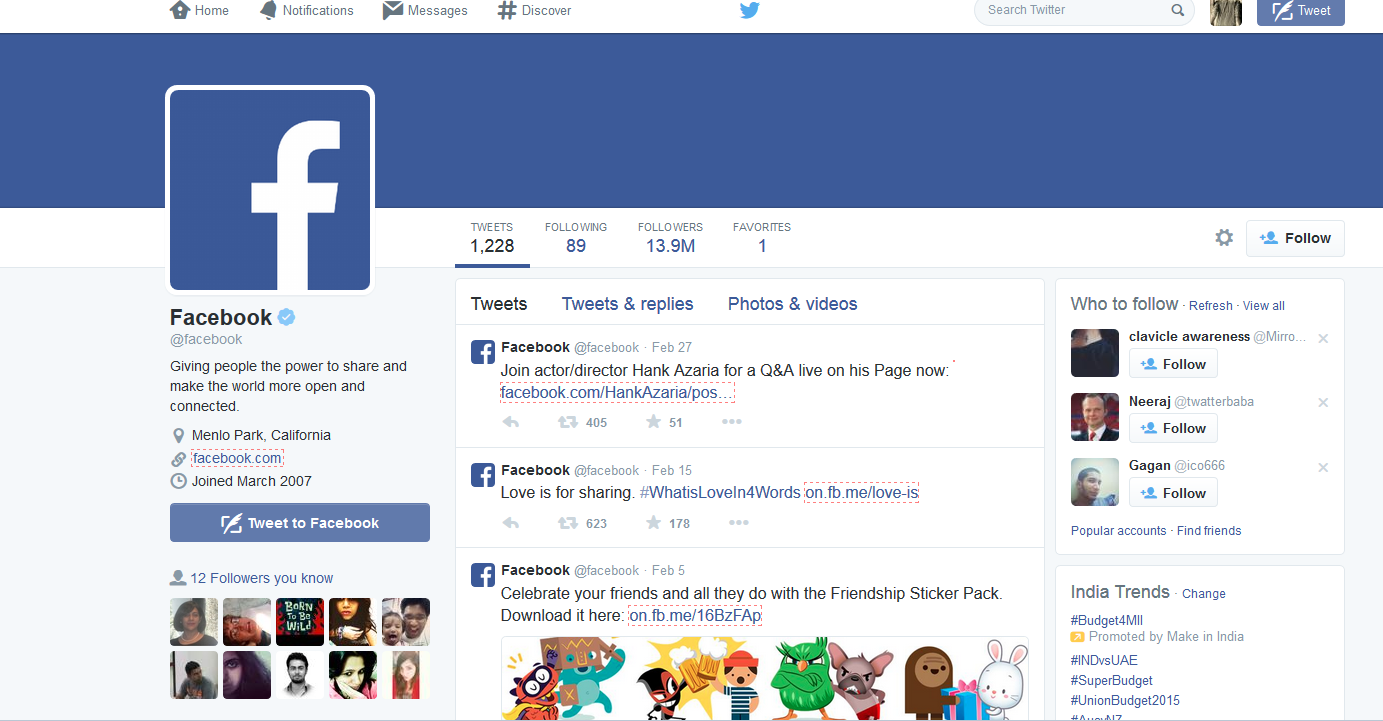Click Facebook avatar on the Feb 27 tweet
The width and height of the screenshot is (1383, 721).
[483, 351]
